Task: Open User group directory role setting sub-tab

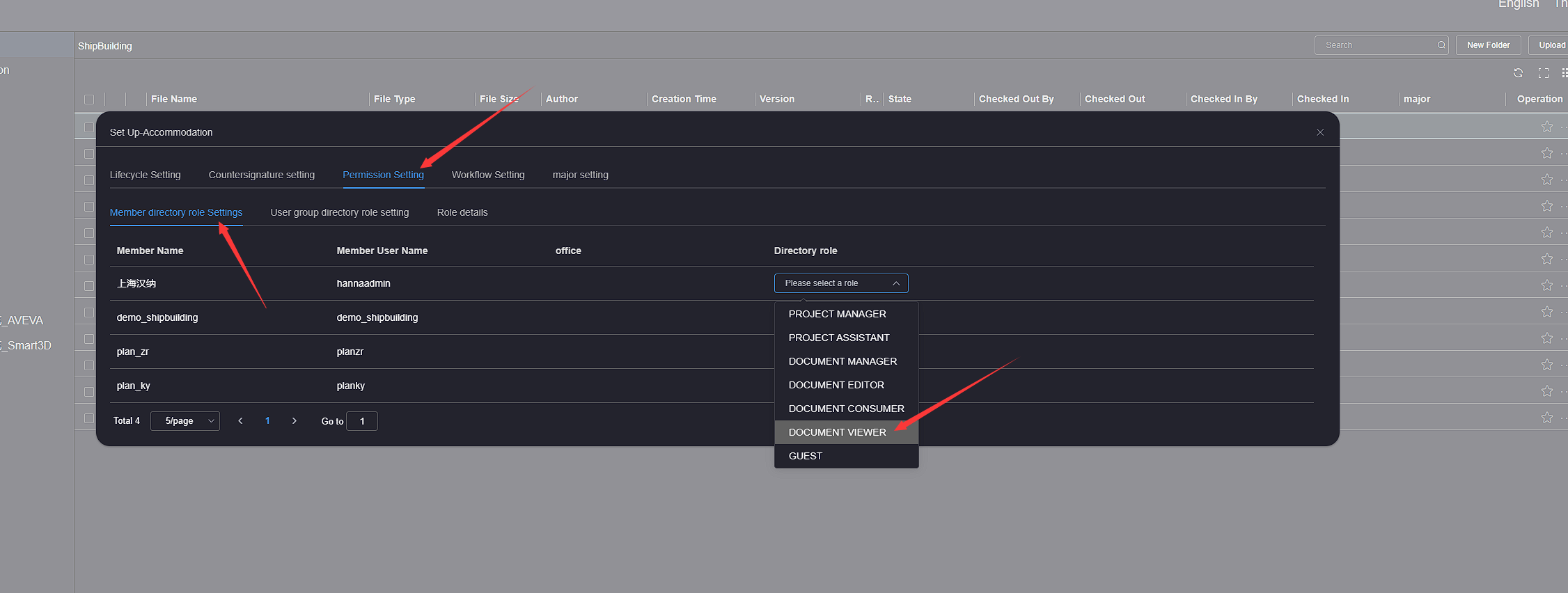Action: 340,212
